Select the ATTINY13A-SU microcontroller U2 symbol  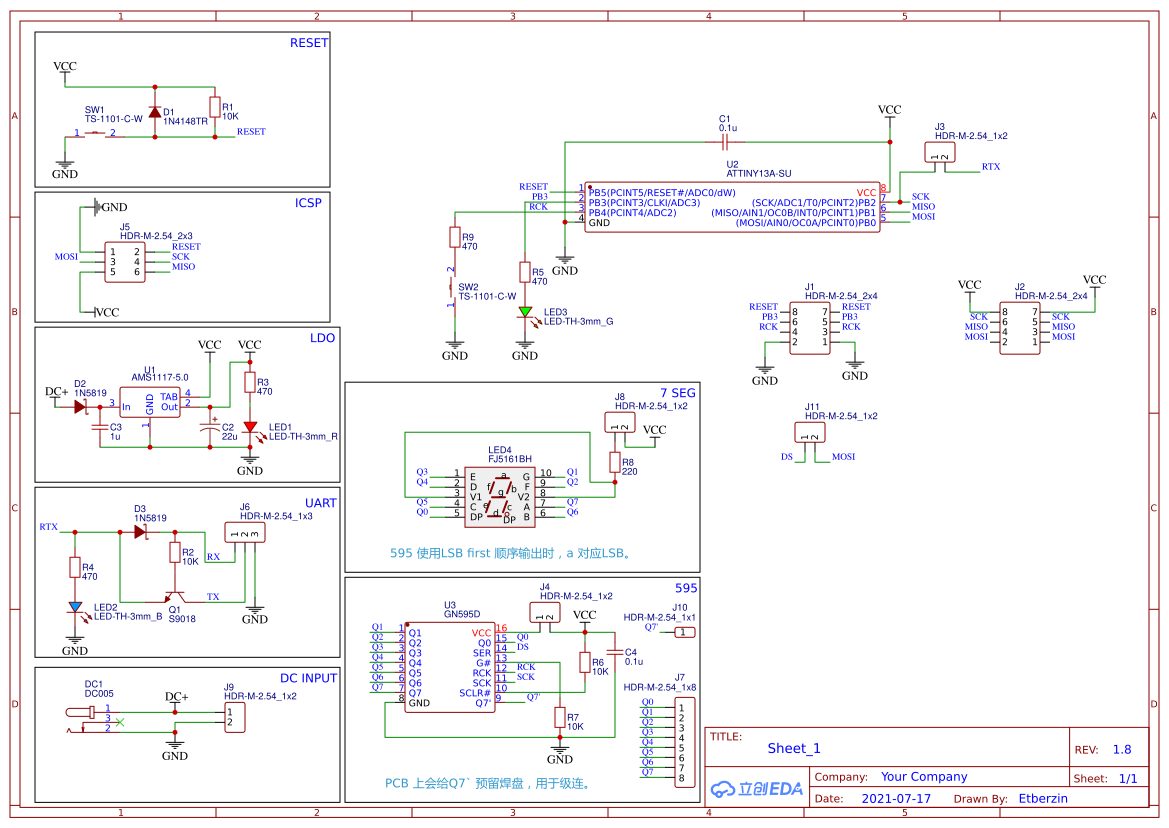732,206
